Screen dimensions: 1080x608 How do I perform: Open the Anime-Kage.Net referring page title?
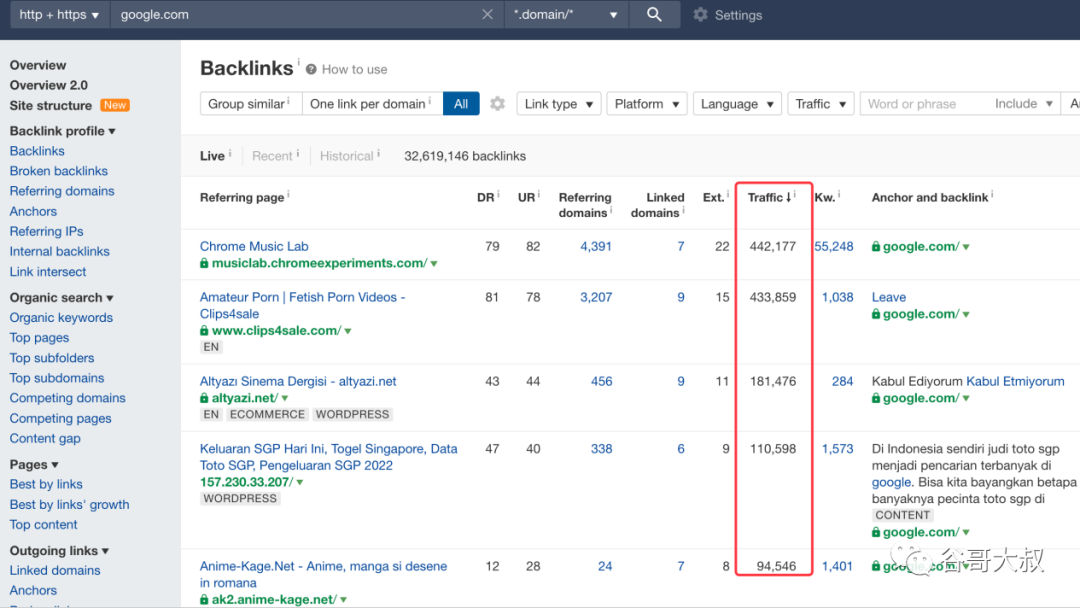point(323,574)
